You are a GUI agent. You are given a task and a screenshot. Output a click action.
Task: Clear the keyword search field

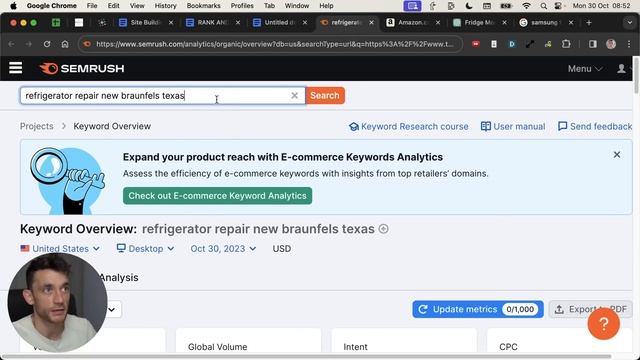coord(294,96)
